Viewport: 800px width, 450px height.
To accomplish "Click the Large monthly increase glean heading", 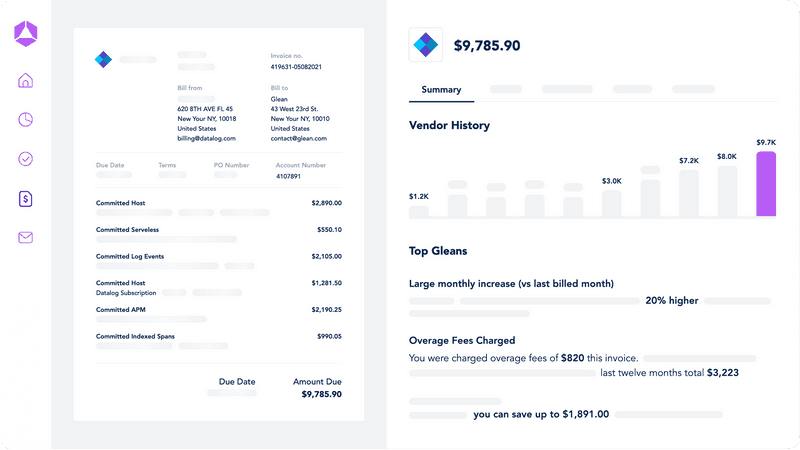I will click(x=511, y=284).
